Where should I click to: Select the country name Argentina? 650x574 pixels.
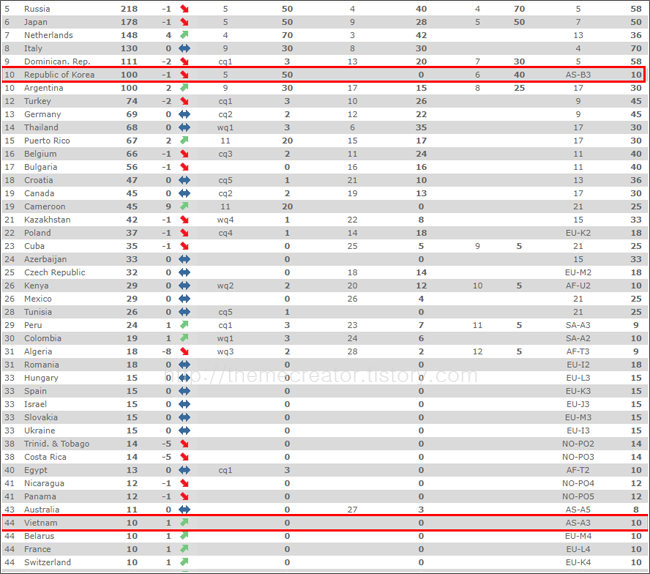[x=44, y=88]
